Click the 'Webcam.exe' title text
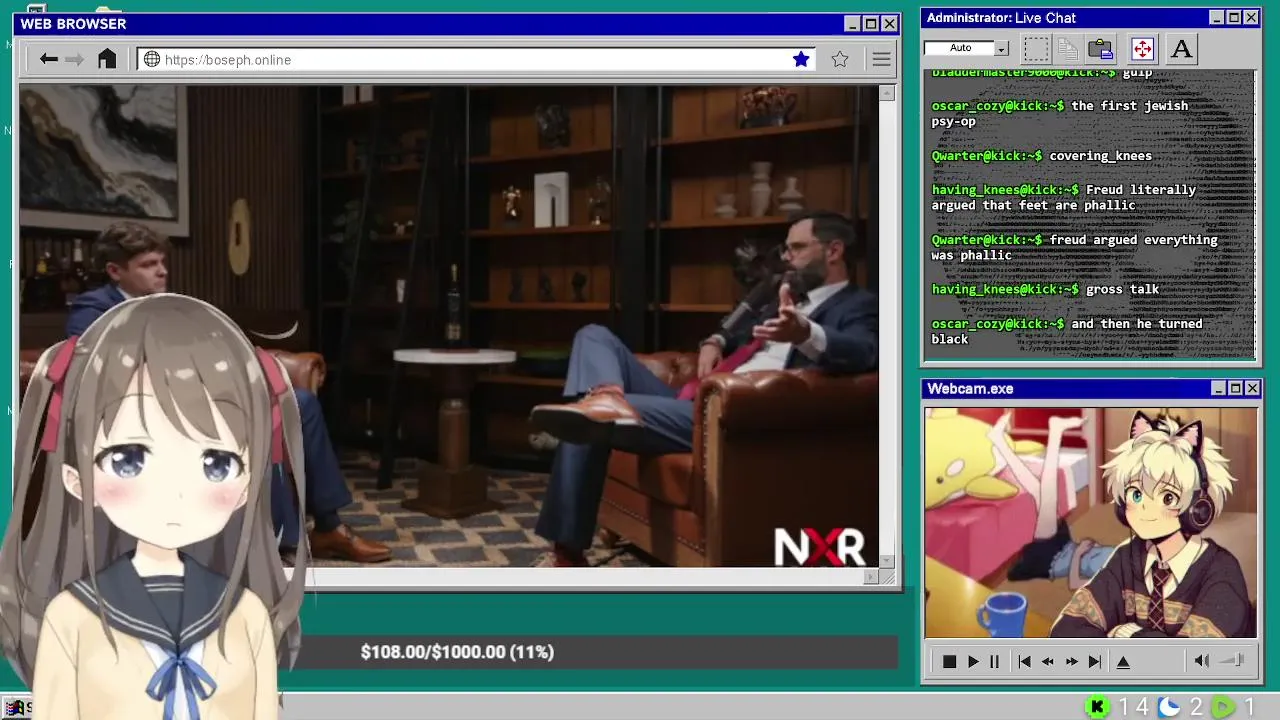 click(x=970, y=388)
